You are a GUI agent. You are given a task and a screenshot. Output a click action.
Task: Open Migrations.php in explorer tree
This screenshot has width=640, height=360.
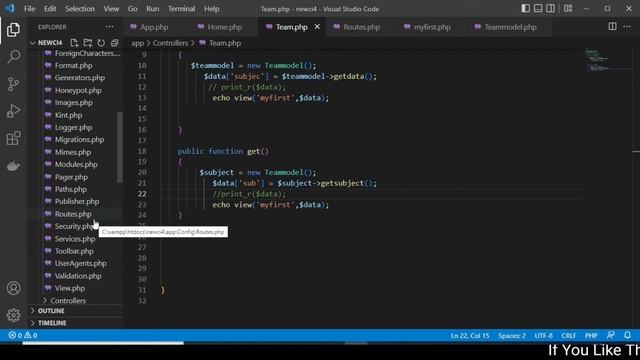(79, 140)
